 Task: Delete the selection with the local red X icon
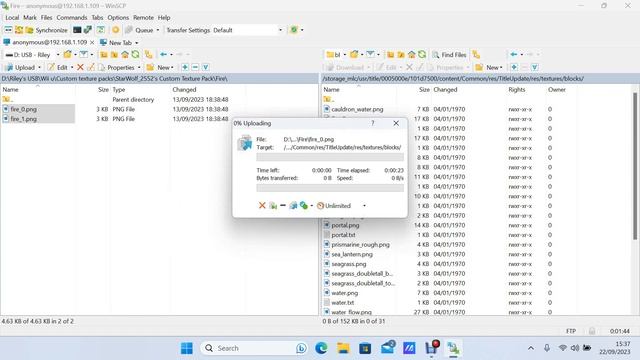click(80, 67)
